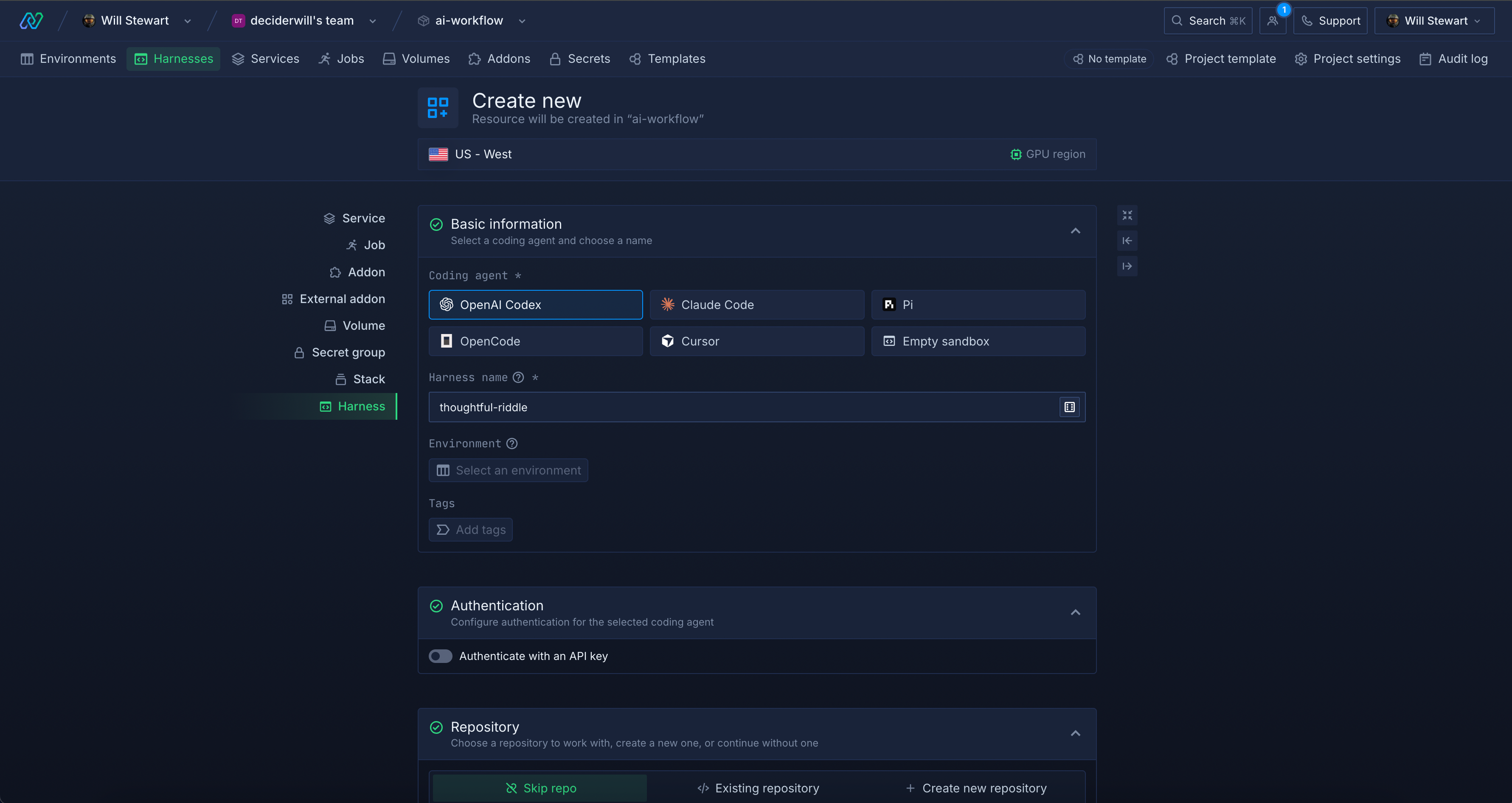Image resolution: width=1512 pixels, height=803 pixels.
Task: Select Secret group in resource list
Action: pyautogui.click(x=339, y=352)
